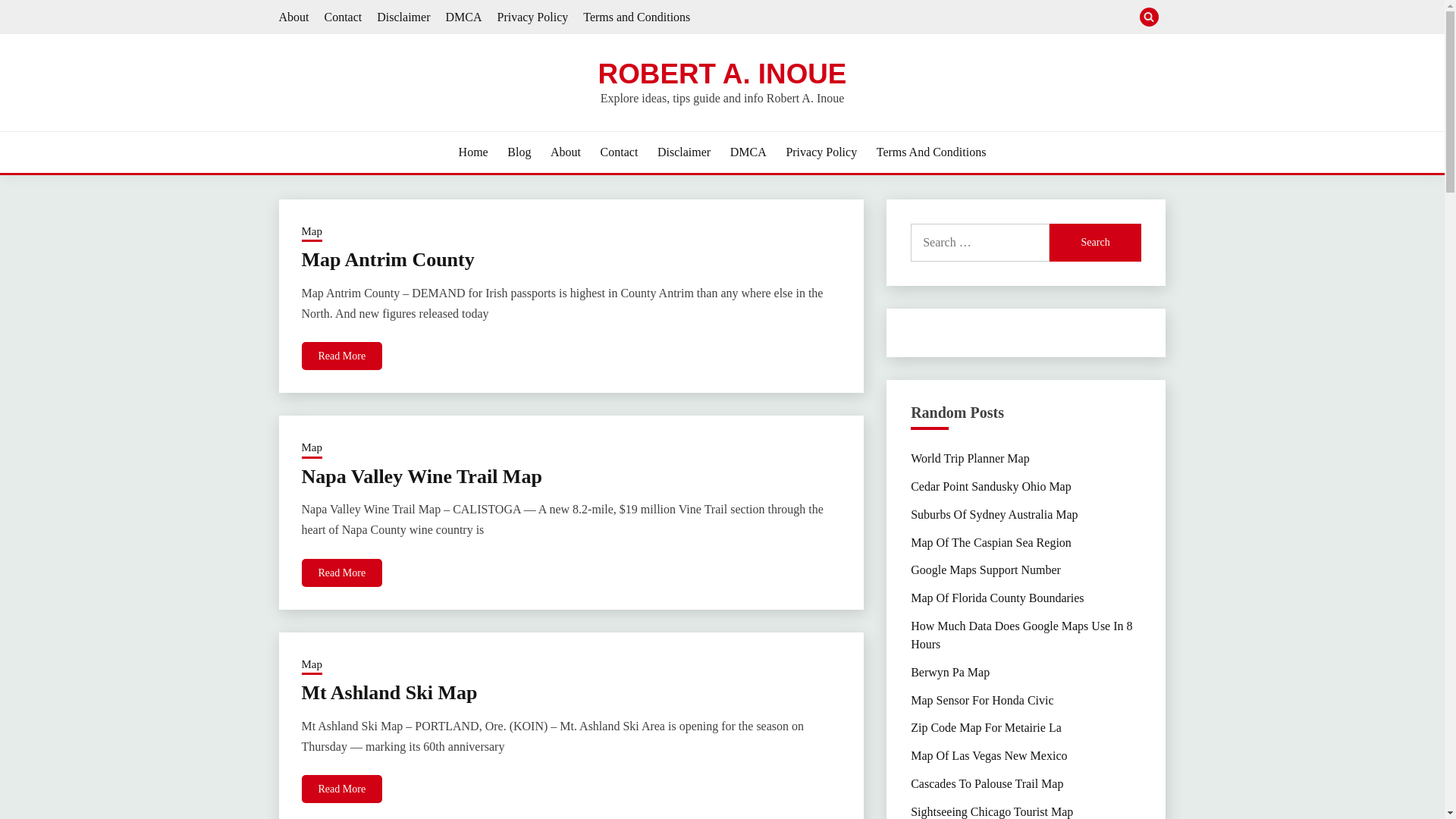This screenshot has width=1456, height=819.
Task: Open World Trip Planner Map random post
Action: pos(970,459)
